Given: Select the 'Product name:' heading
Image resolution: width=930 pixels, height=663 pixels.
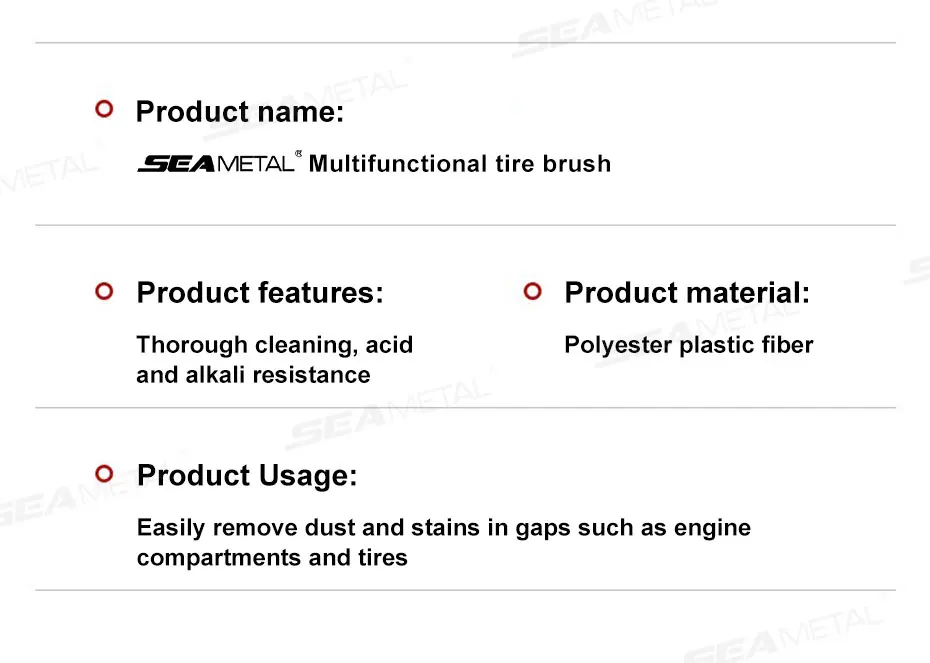Looking at the screenshot, I should (x=240, y=111).
